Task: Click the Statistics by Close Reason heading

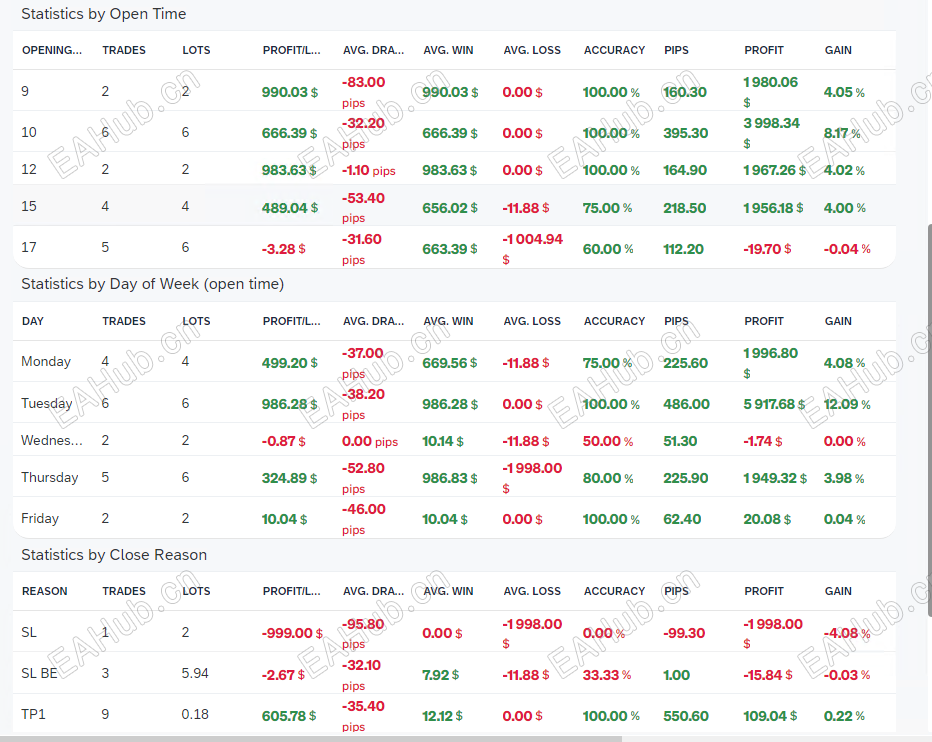Action: (114, 555)
